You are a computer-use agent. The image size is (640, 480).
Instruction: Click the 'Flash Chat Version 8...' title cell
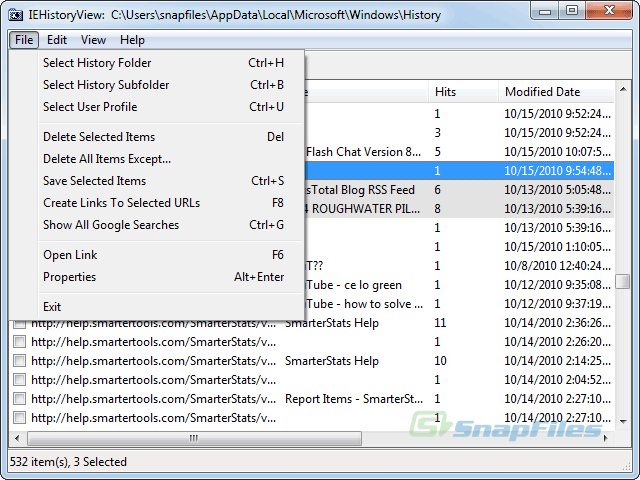pyautogui.click(x=363, y=152)
